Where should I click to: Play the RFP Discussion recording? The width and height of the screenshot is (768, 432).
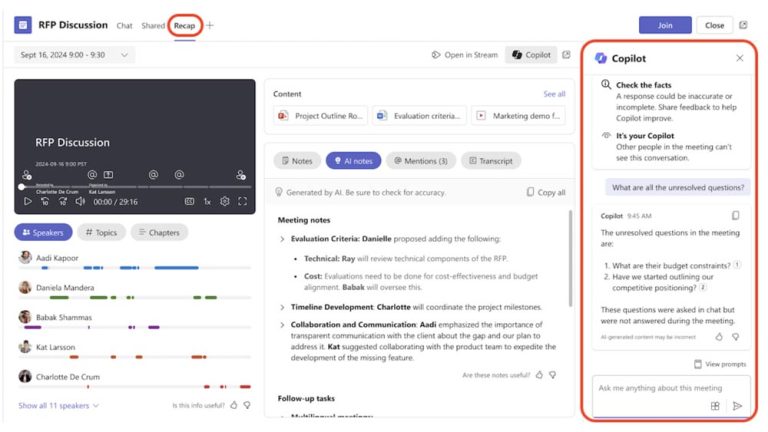(x=28, y=201)
